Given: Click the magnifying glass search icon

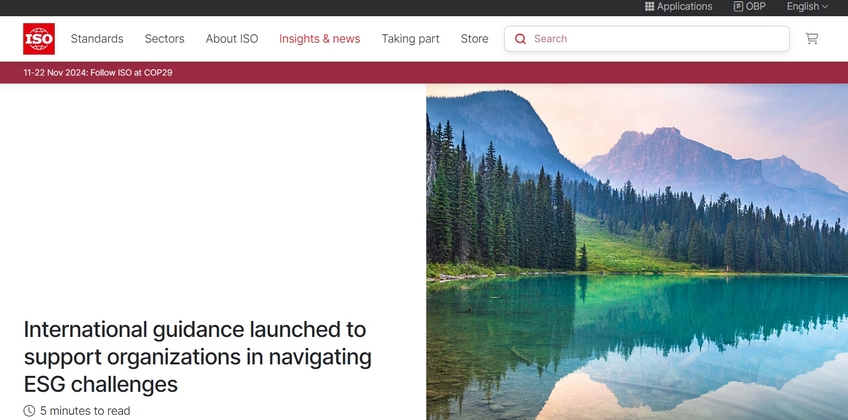Looking at the screenshot, I should click(520, 39).
